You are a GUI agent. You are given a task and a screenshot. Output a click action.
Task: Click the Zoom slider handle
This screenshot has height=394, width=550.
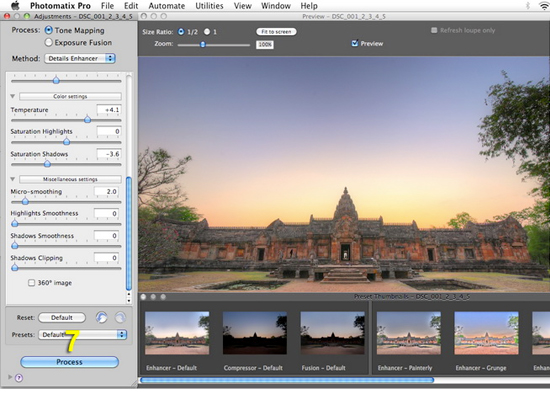(x=202, y=44)
